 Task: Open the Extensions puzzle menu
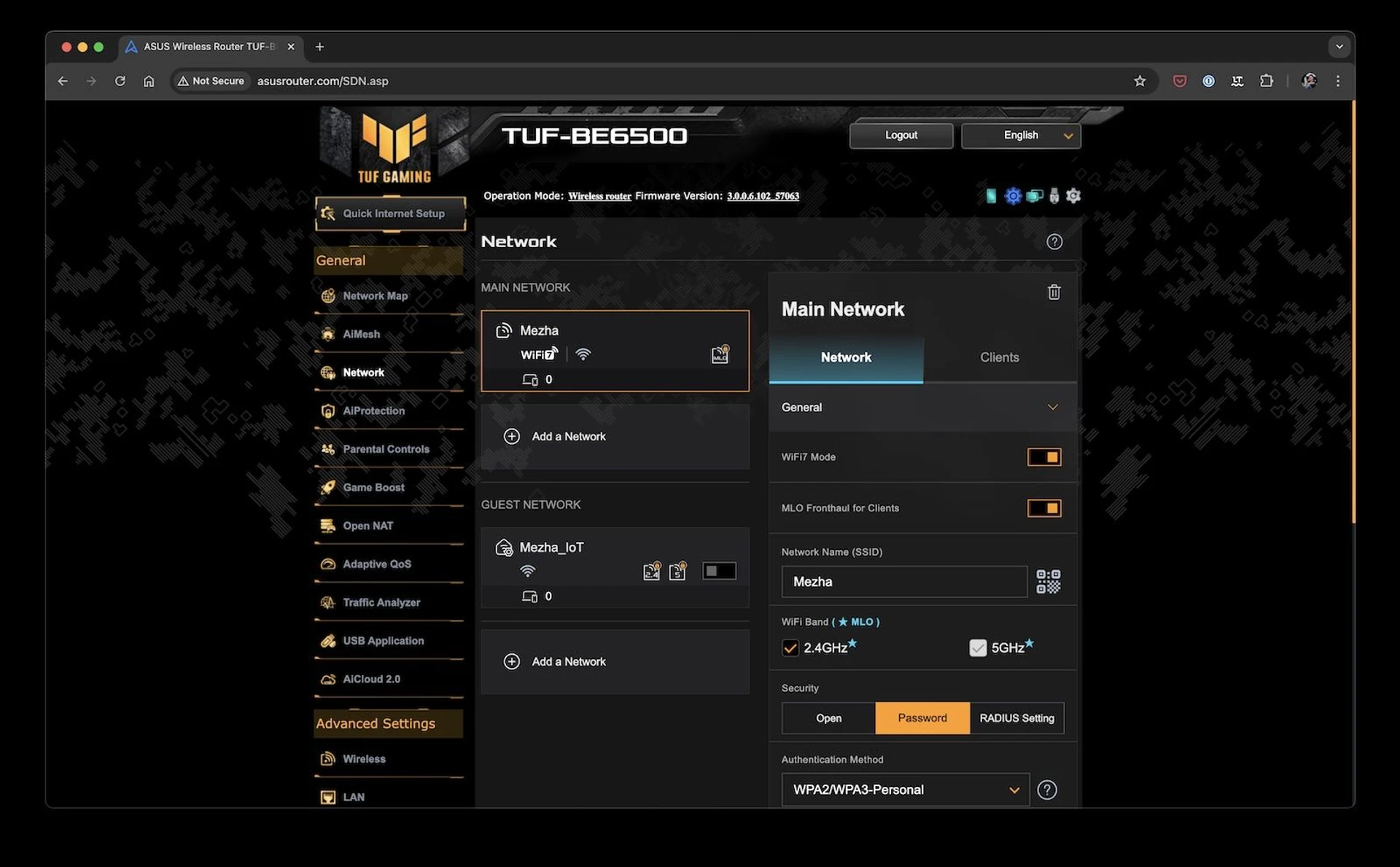pyautogui.click(x=1267, y=81)
